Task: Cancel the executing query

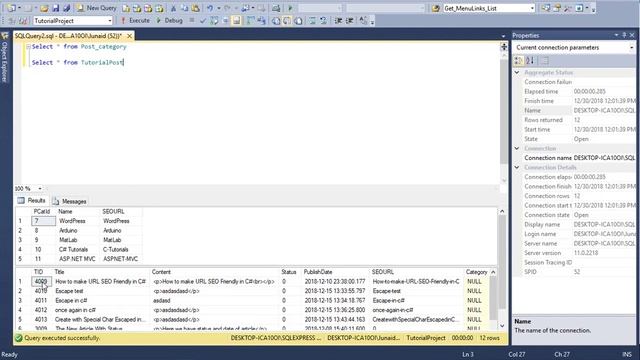Action: coord(191,20)
